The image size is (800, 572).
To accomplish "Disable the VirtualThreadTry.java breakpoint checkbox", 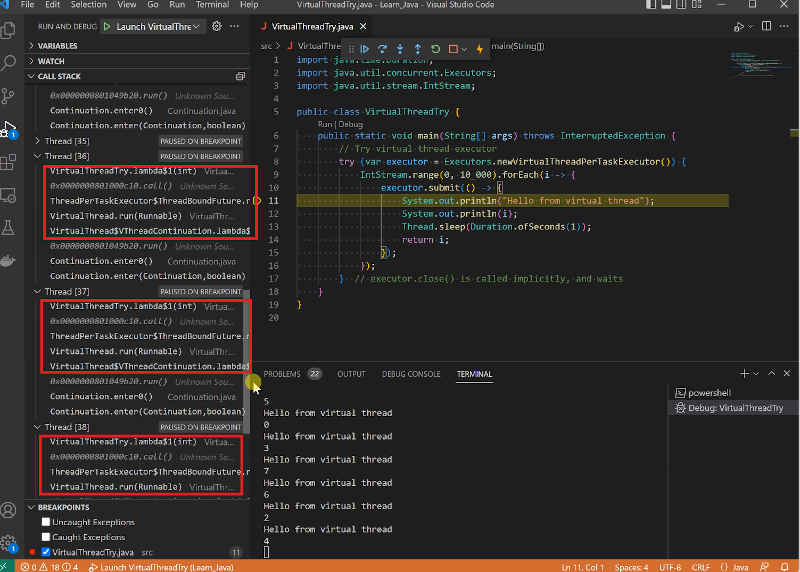I will click(46, 552).
